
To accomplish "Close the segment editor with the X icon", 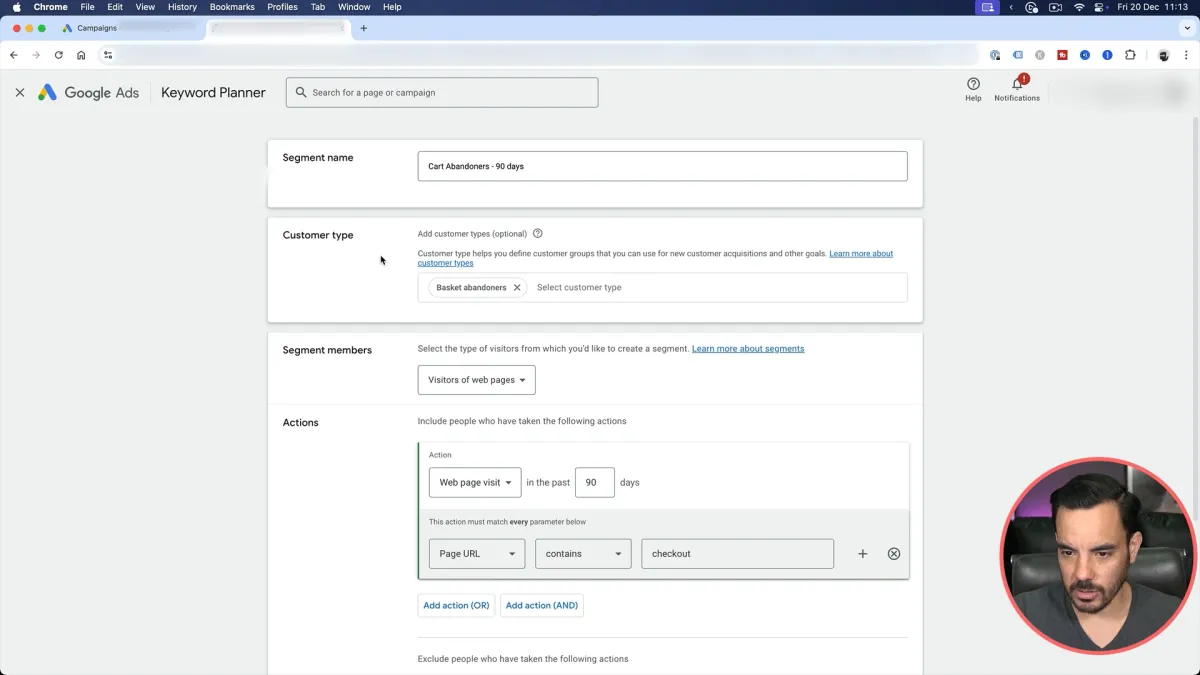I will [19, 92].
